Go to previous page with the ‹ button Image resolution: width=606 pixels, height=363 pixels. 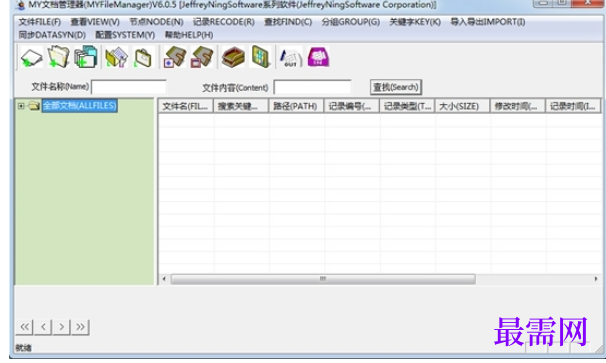[x=43, y=327]
